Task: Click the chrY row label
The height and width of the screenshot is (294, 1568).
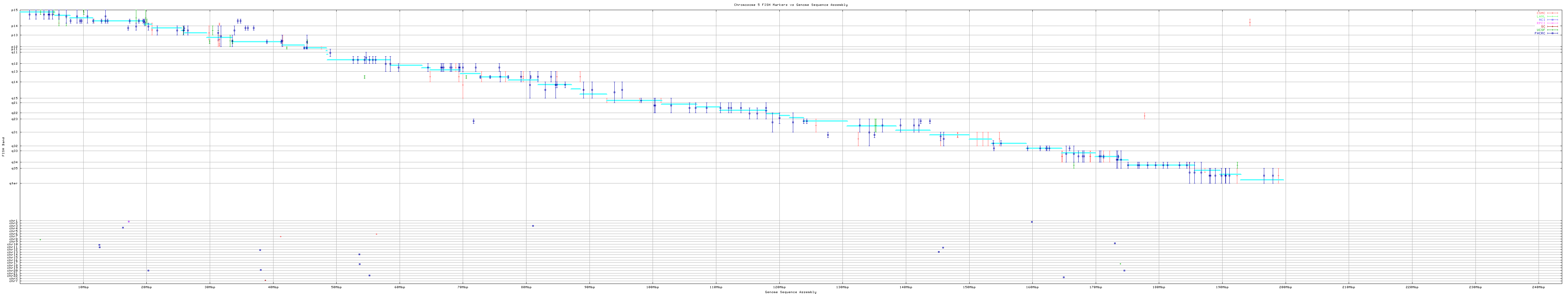Action: click(x=13, y=281)
